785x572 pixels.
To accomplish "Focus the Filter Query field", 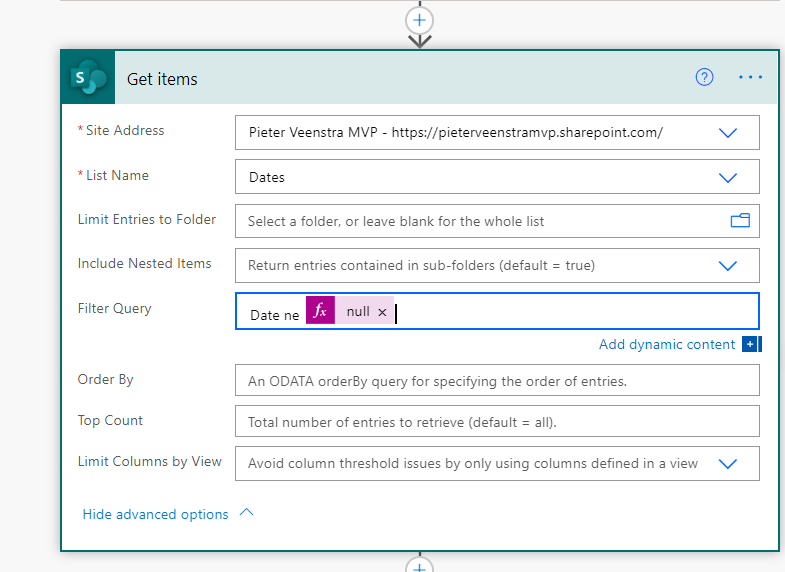I will coord(497,311).
